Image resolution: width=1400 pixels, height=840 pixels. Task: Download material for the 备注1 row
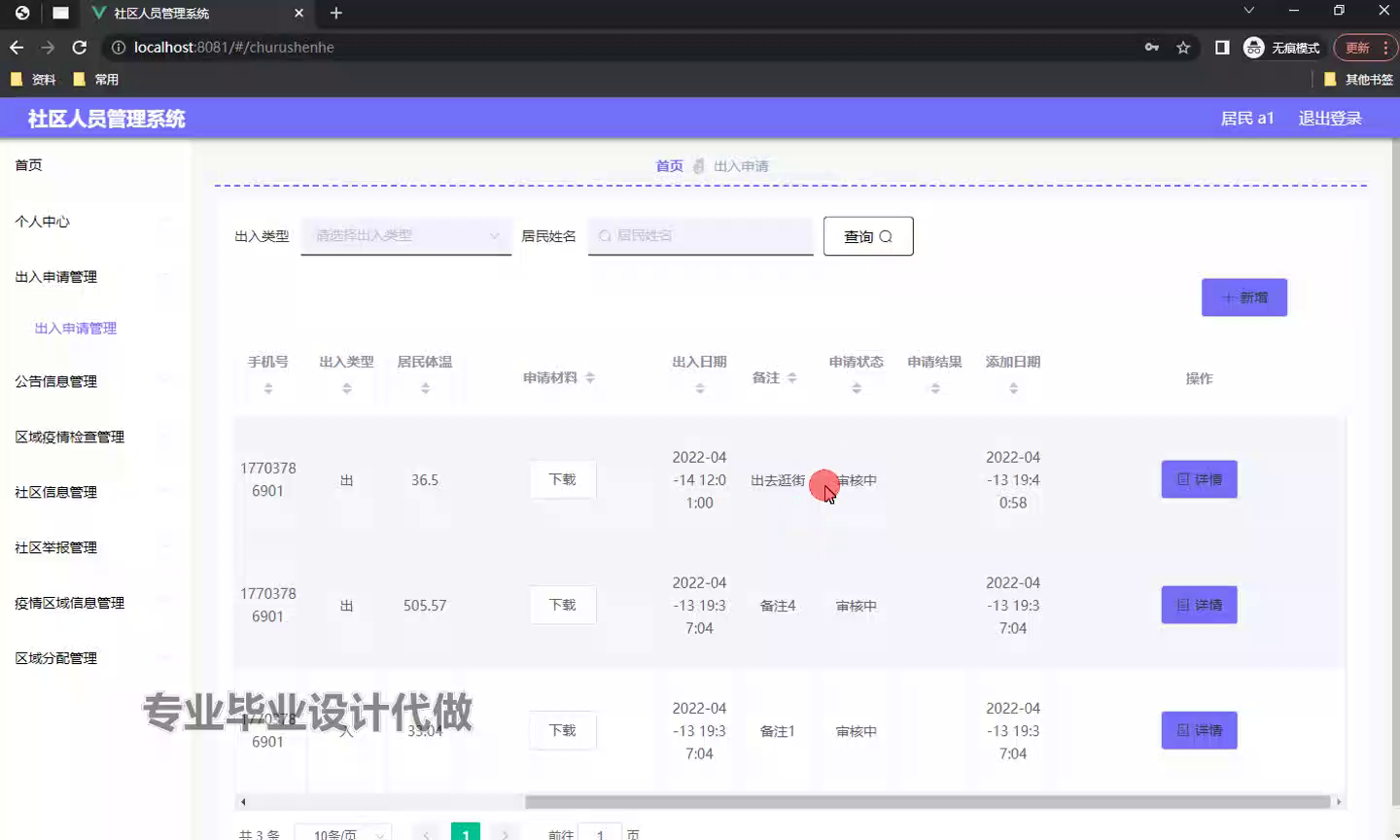[563, 730]
